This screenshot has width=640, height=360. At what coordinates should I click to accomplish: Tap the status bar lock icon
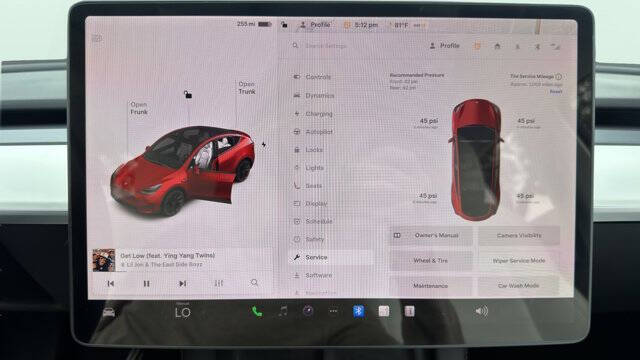click(x=284, y=25)
